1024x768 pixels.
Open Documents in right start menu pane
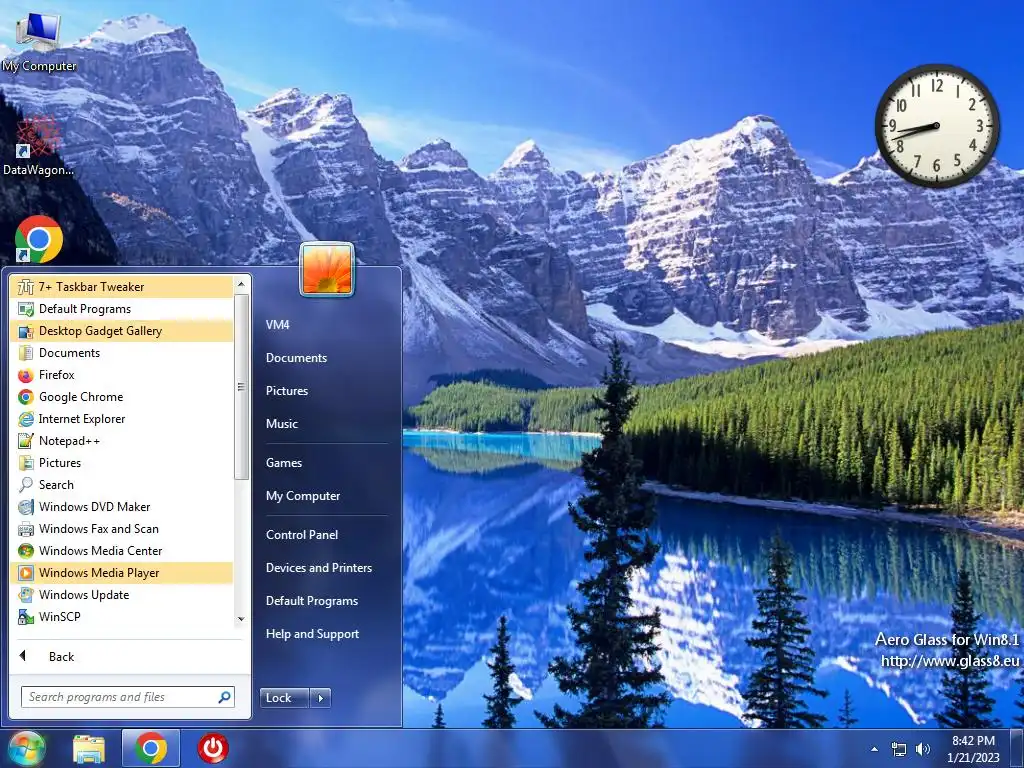pyautogui.click(x=296, y=358)
